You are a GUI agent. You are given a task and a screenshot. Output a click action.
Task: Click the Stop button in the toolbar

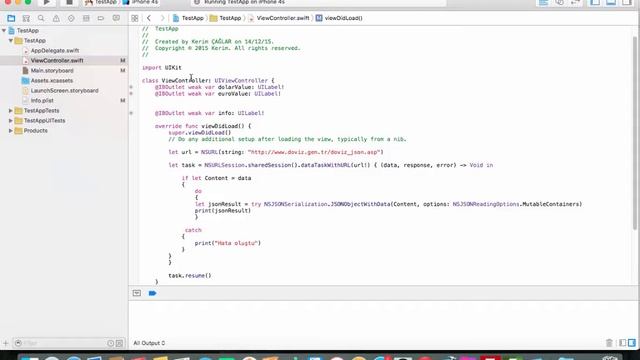click(69, 2)
